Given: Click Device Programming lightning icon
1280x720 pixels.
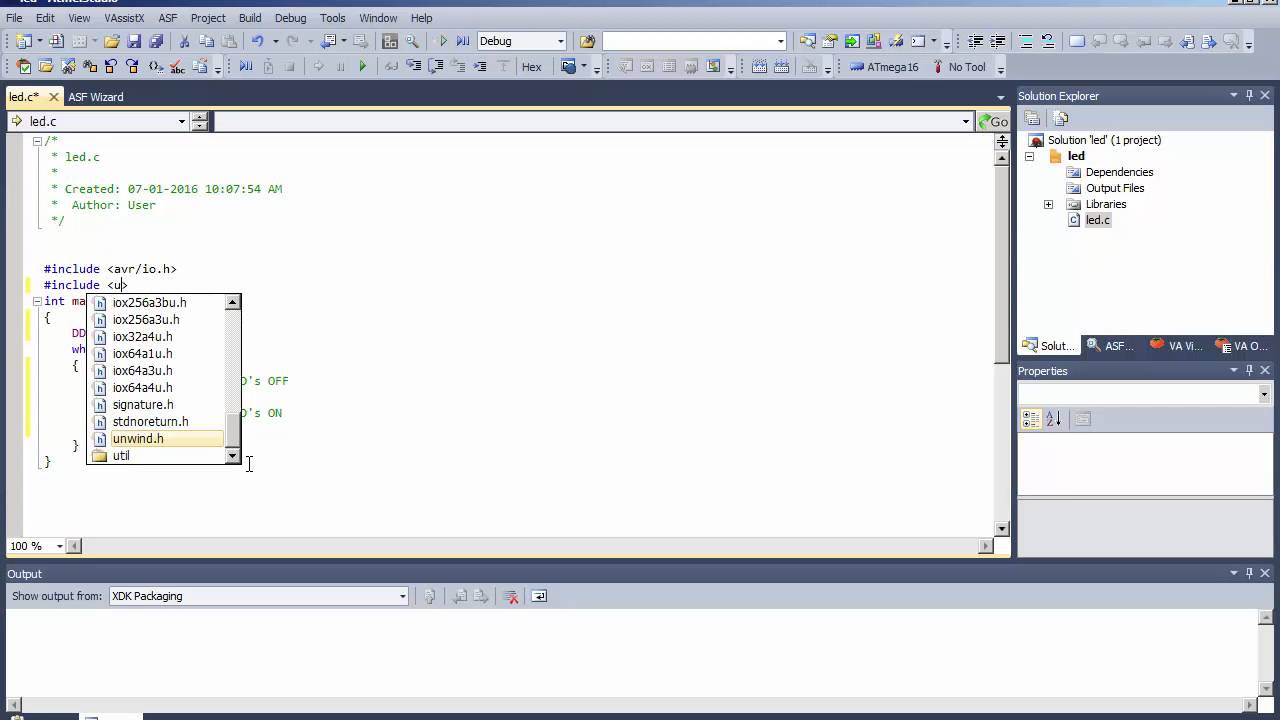Looking at the screenshot, I should tap(896, 41).
